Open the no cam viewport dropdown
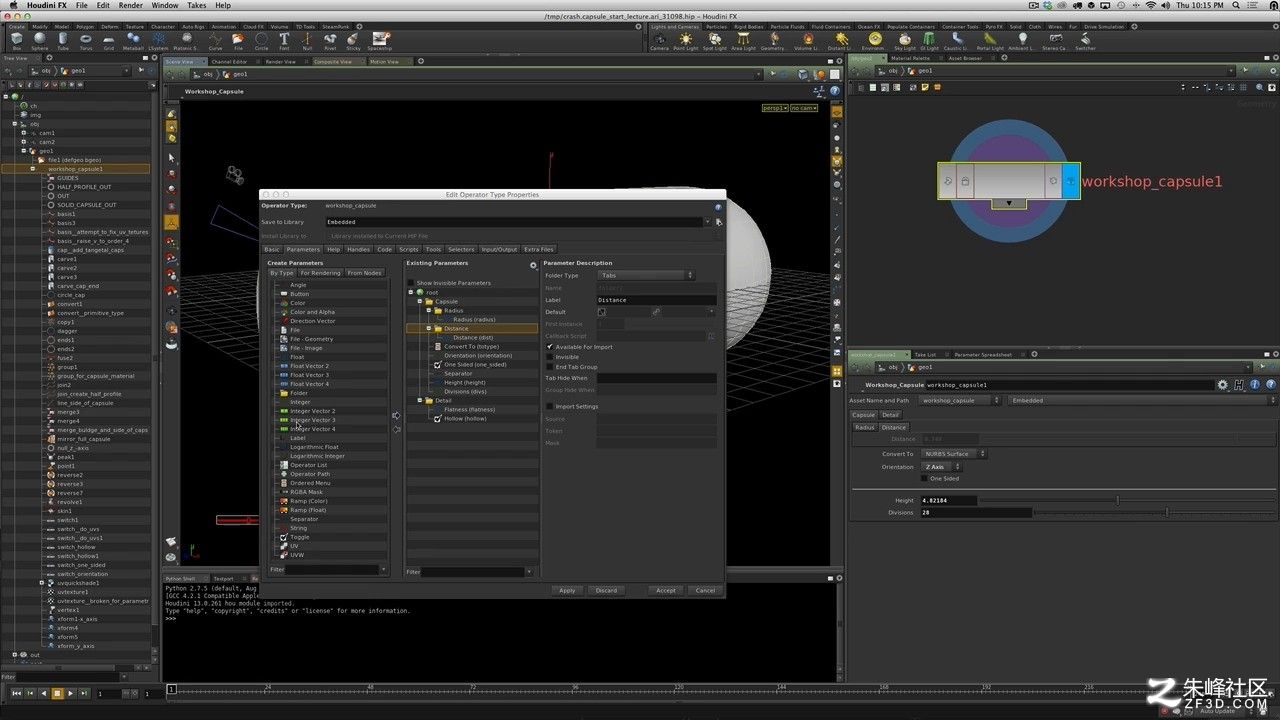The width and height of the screenshot is (1280, 720). (804, 108)
